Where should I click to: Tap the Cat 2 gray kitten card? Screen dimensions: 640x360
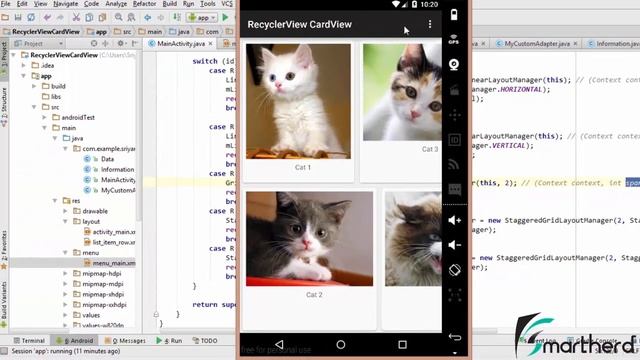coord(309,239)
